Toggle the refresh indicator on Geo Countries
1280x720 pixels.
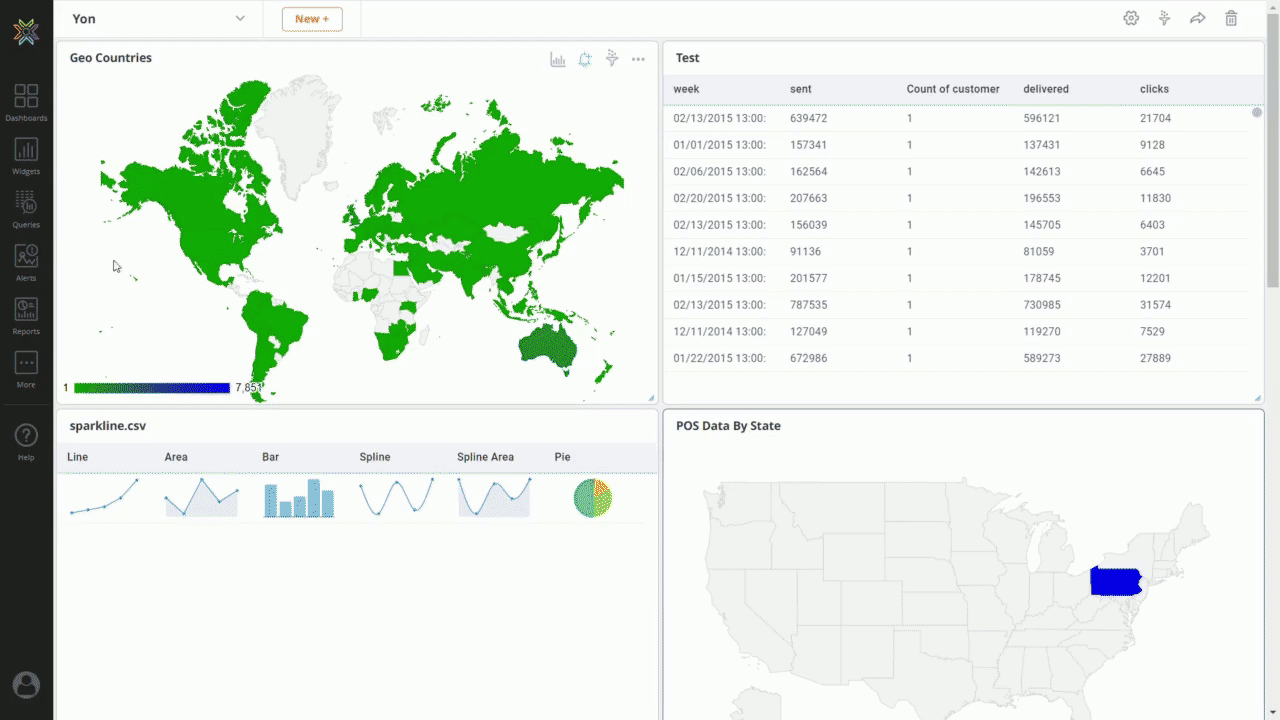[x=584, y=59]
